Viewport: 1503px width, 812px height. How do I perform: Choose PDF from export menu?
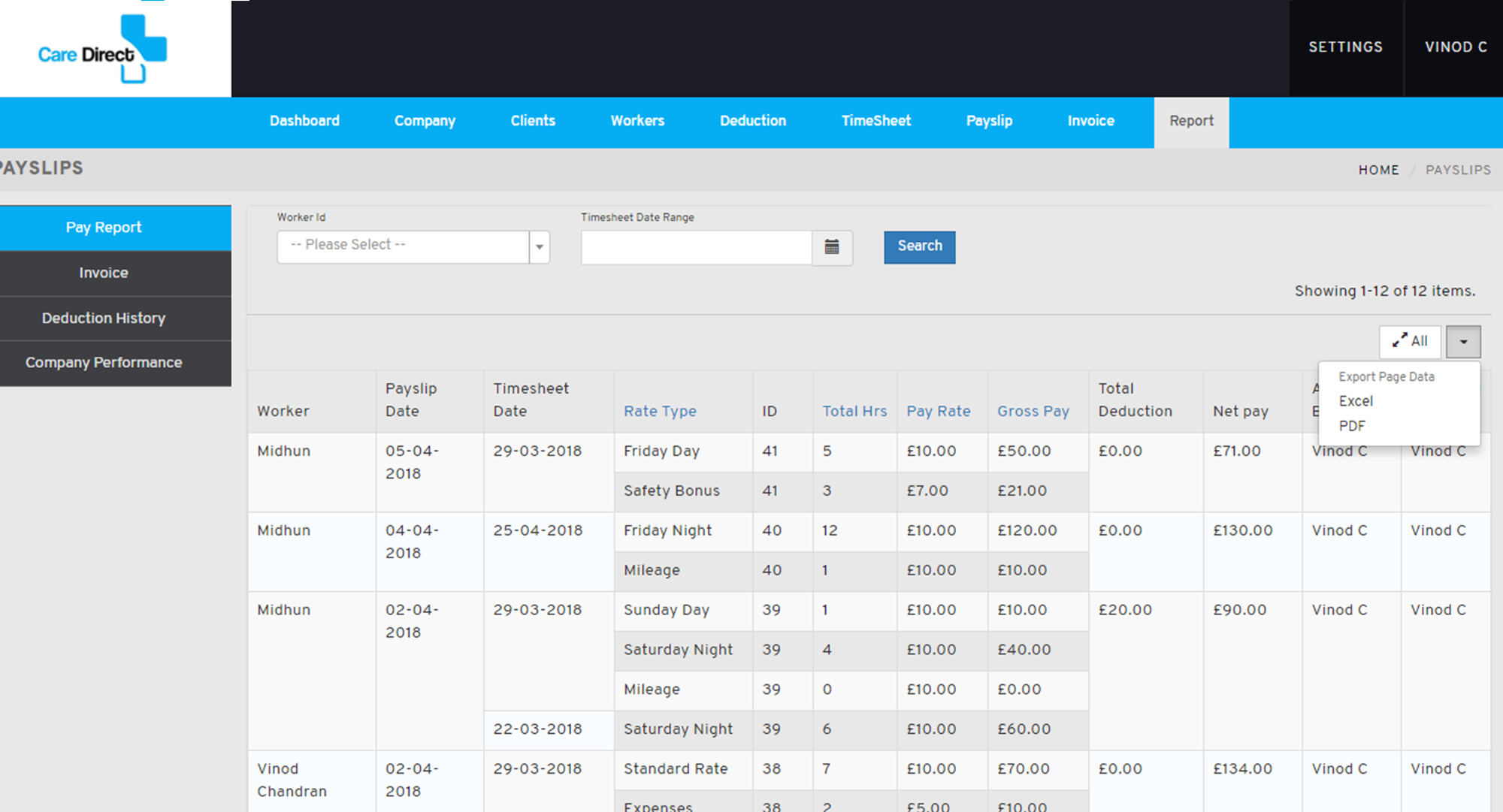pos(1352,426)
